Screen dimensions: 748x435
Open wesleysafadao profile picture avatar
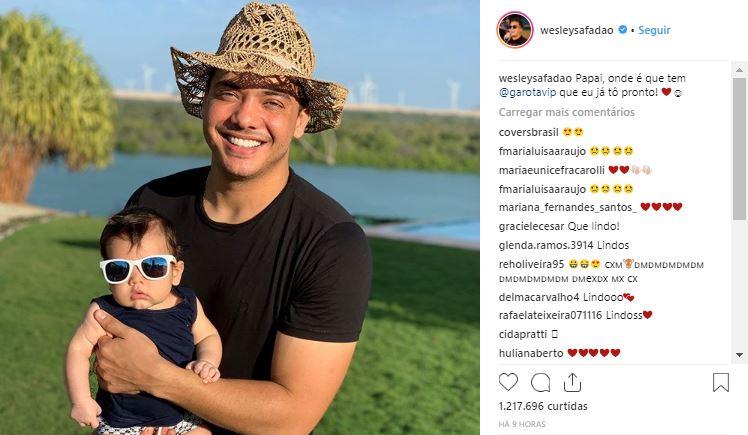click(x=515, y=30)
